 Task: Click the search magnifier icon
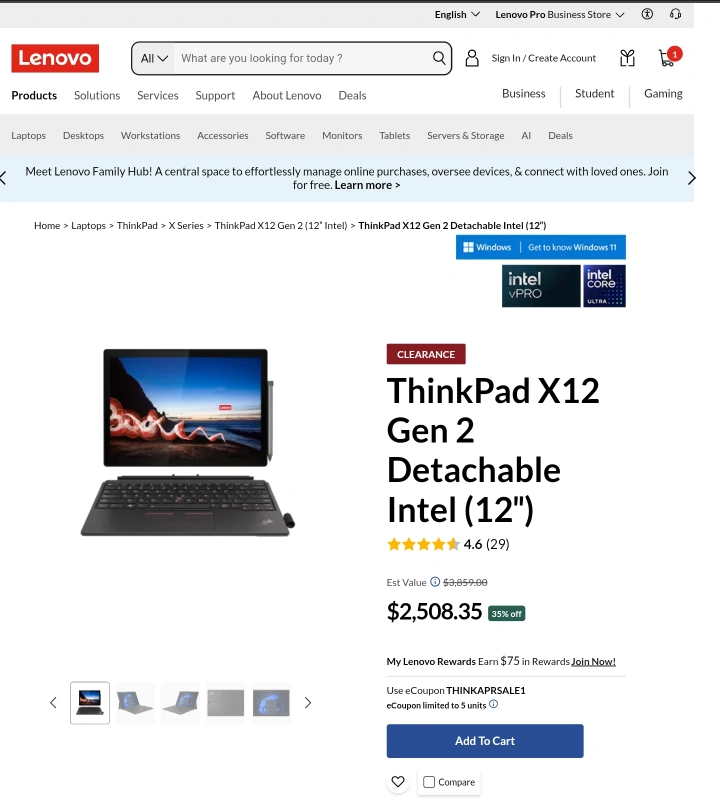pyautogui.click(x=439, y=58)
